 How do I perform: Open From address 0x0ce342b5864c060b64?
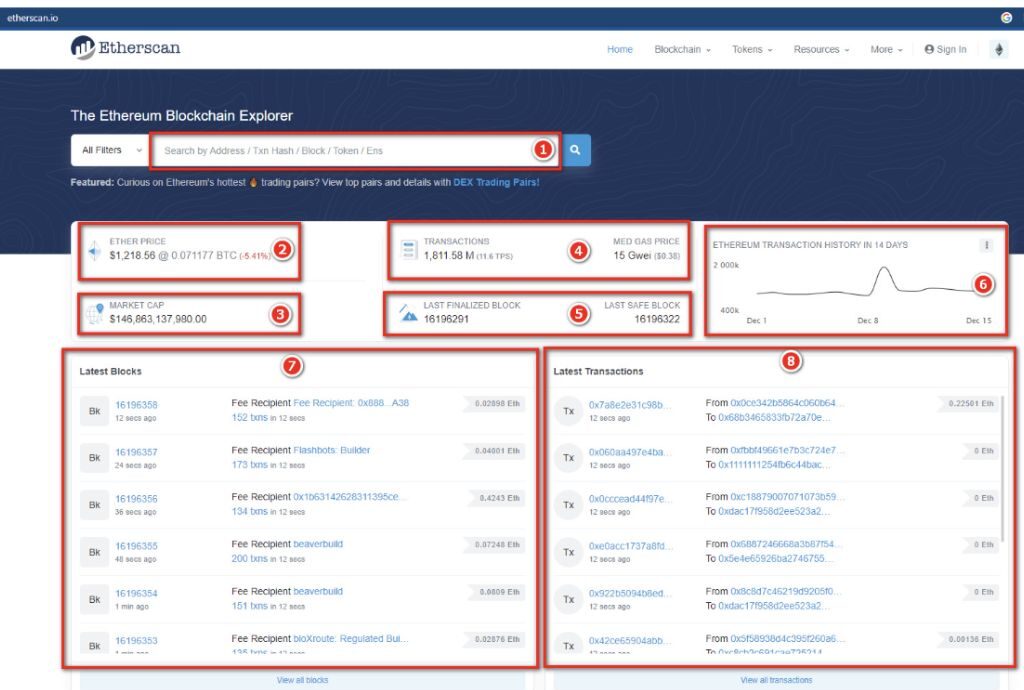[787, 403]
